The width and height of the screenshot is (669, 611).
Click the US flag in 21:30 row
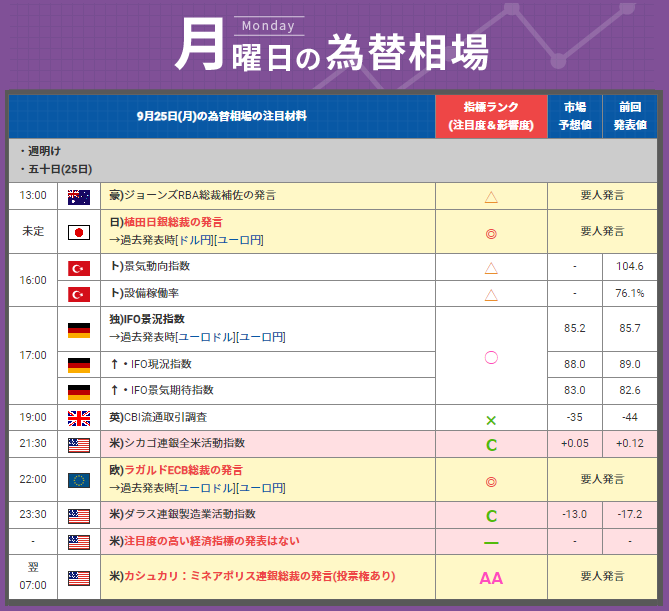[79, 445]
